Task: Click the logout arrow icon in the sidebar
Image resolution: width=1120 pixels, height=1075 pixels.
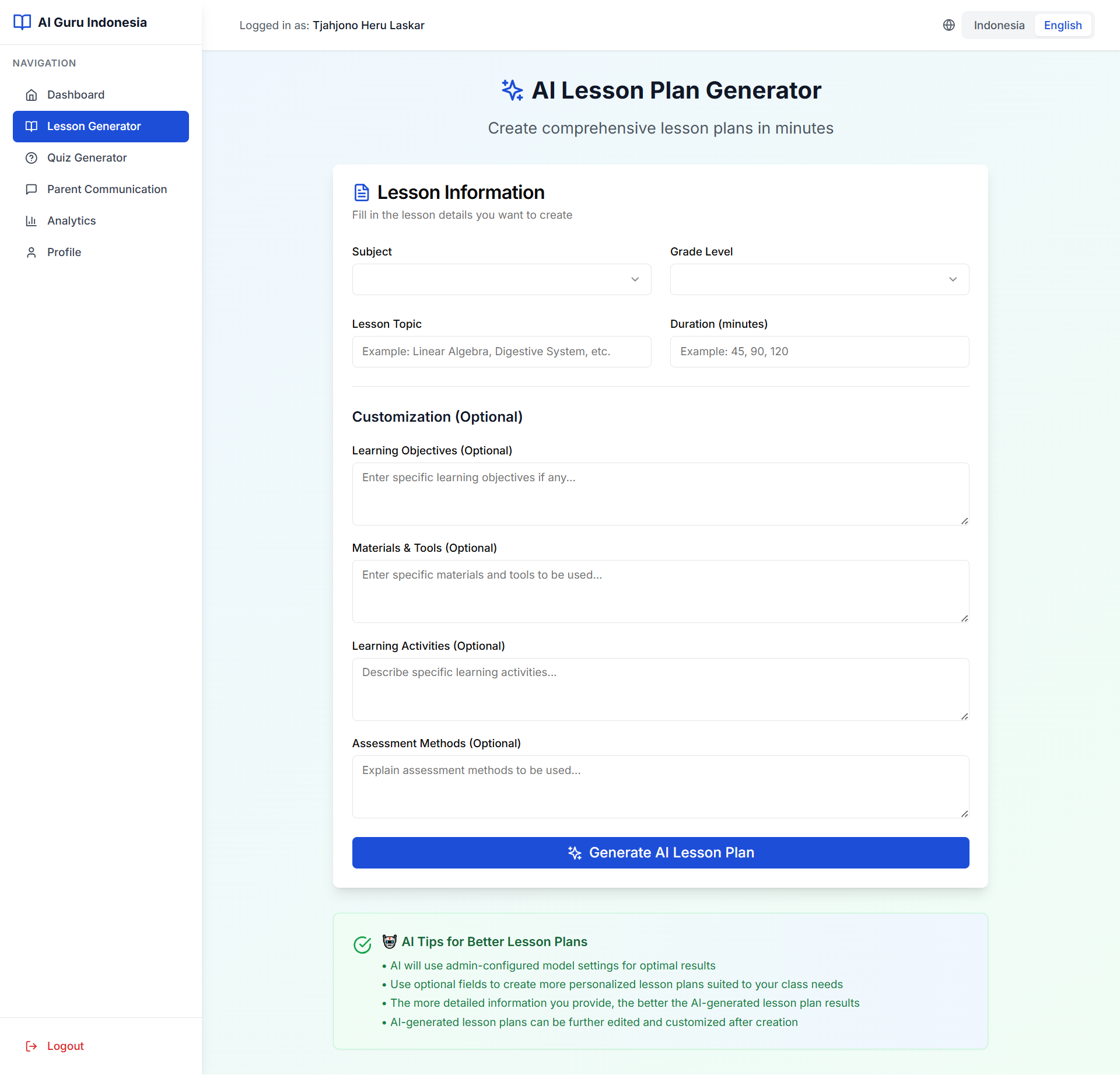Action: tap(32, 1046)
